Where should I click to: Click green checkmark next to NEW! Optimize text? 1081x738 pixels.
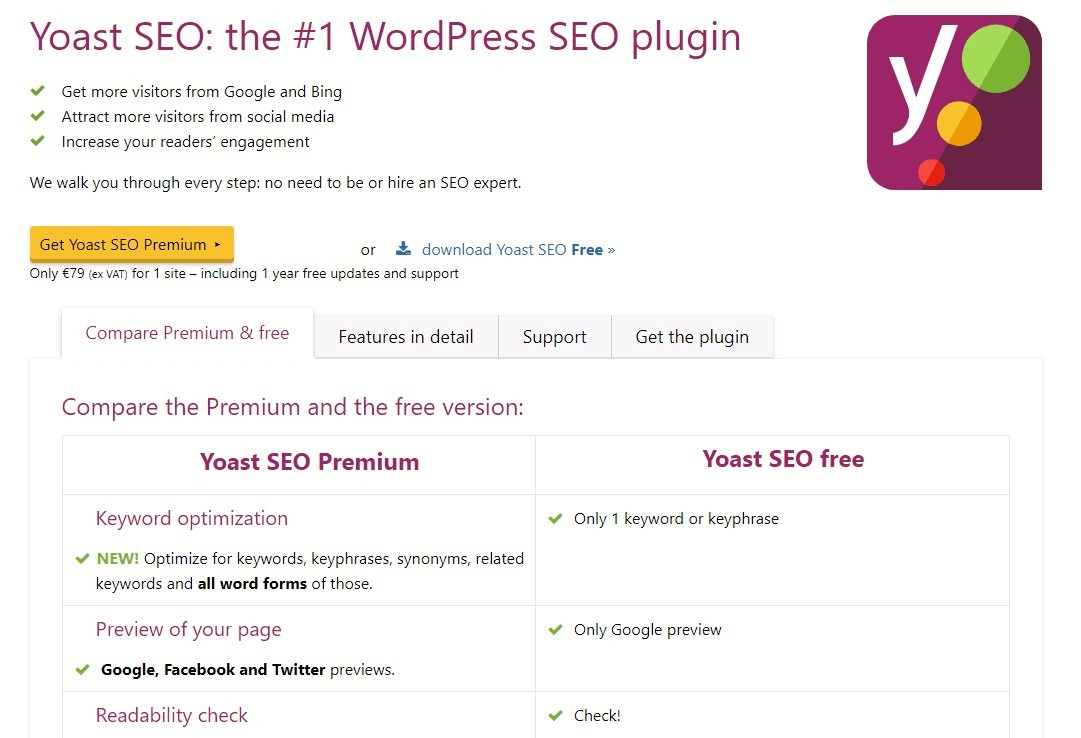pyautogui.click(x=82, y=559)
